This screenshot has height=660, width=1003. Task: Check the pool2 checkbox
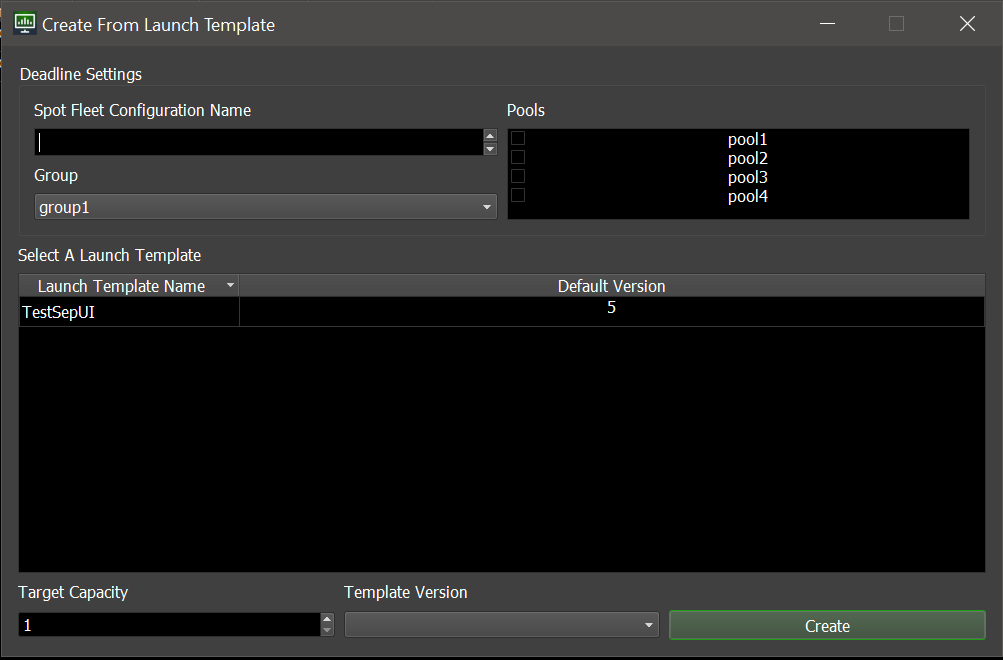[x=518, y=157]
